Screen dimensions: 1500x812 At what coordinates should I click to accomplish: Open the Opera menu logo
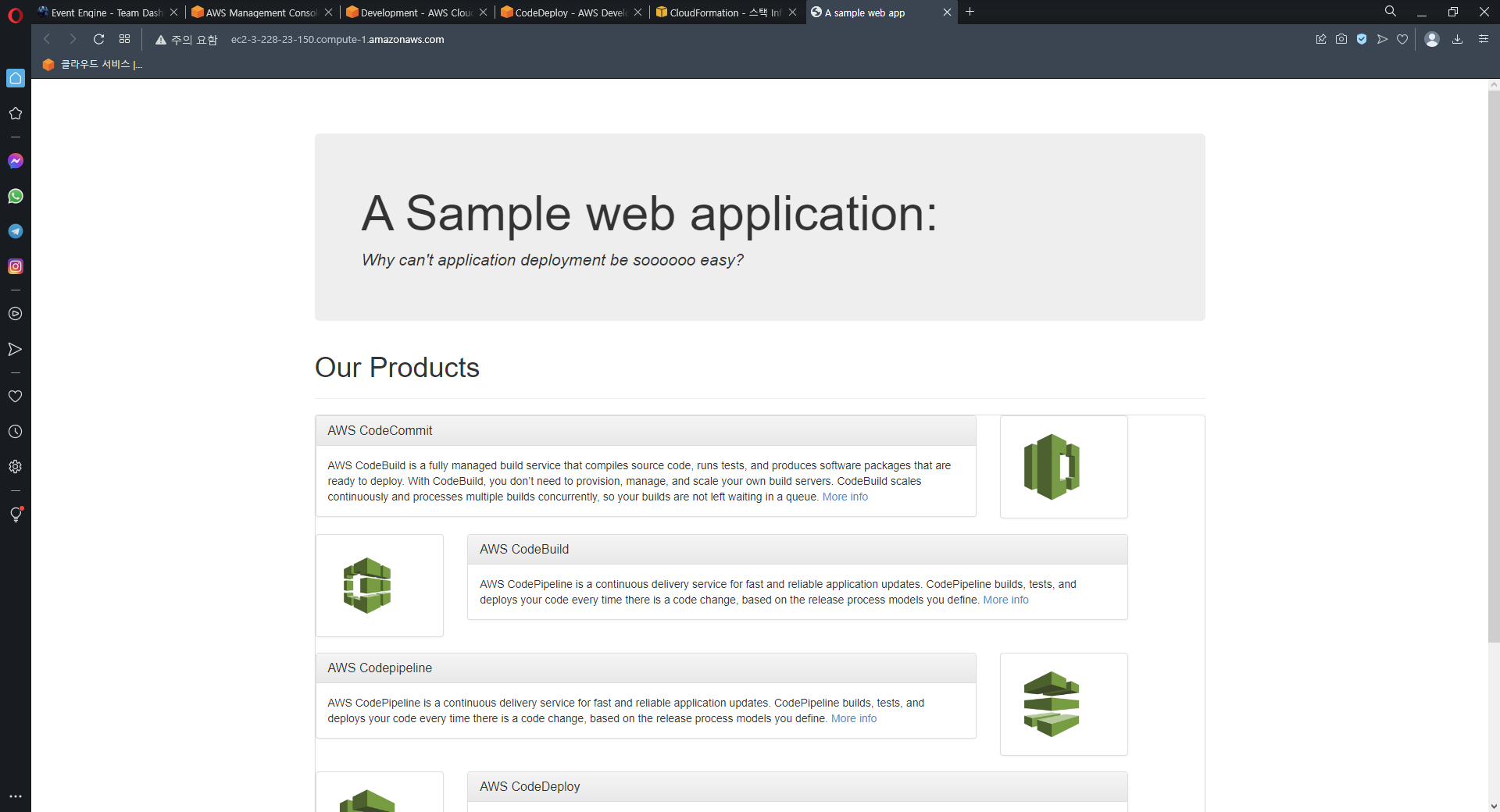tap(15, 15)
